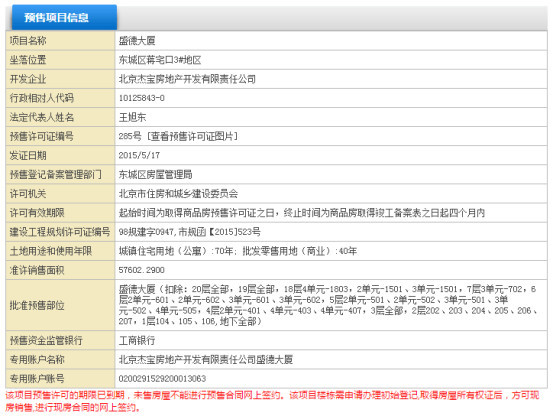Viewport: 554px width, 416px height.
Task: Click the legal representative name 王旭东
Action: [132, 117]
